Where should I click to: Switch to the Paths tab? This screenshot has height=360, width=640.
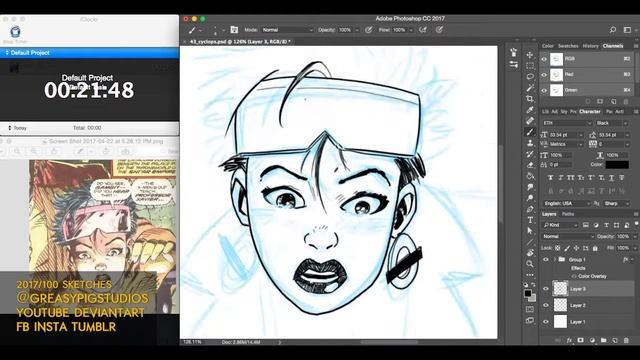[568, 214]
